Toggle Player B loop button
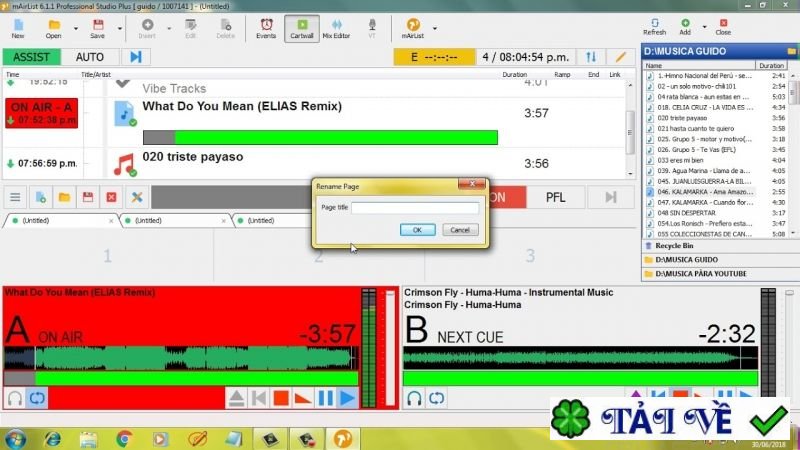Image resolution: width=800 pixels, height=450 pixels. [437, 398]
